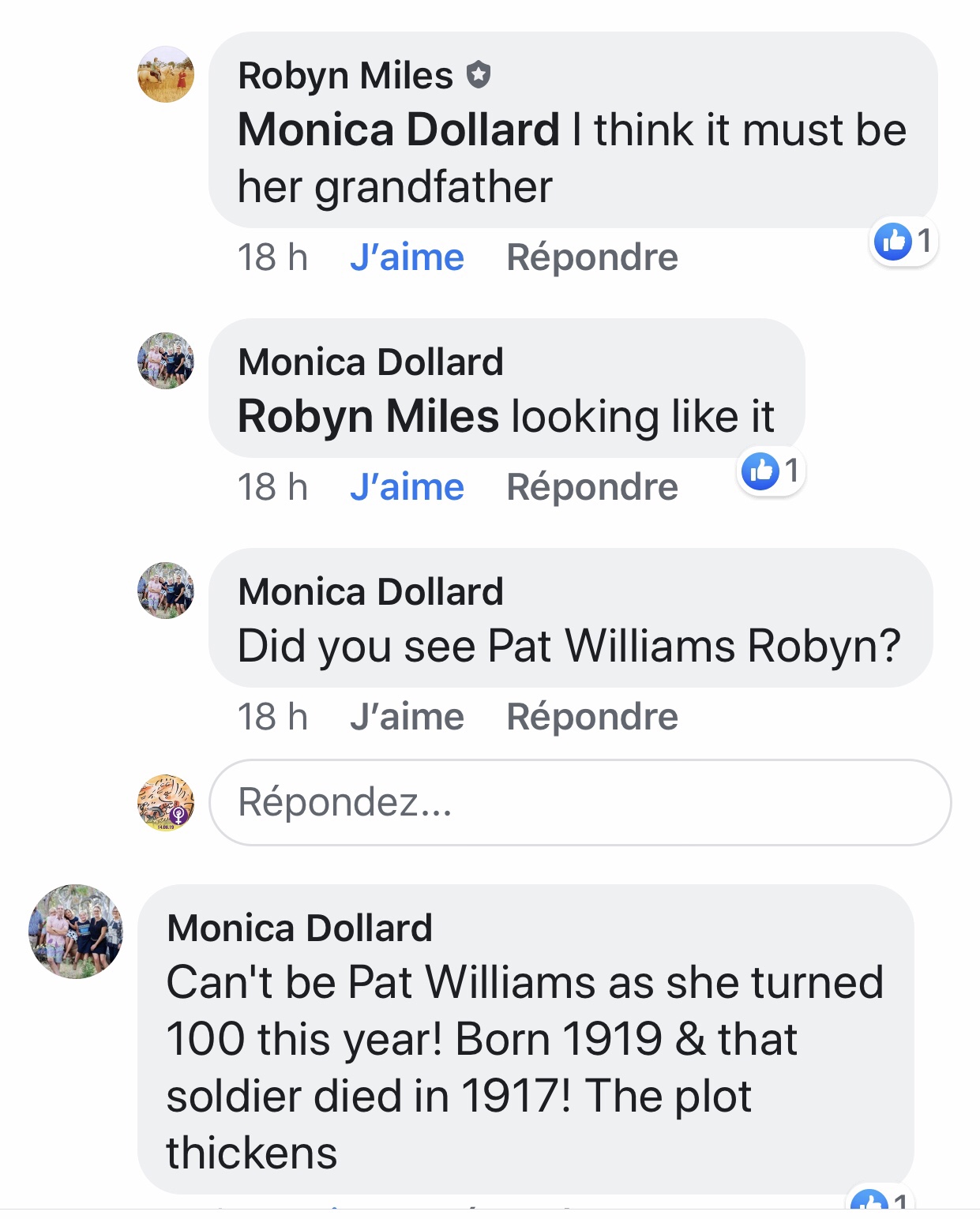Image resolution: width=980 pixels, height=1219 pixels.
Task: Open the like reaction on the grandfather comment
Action: 903,241
